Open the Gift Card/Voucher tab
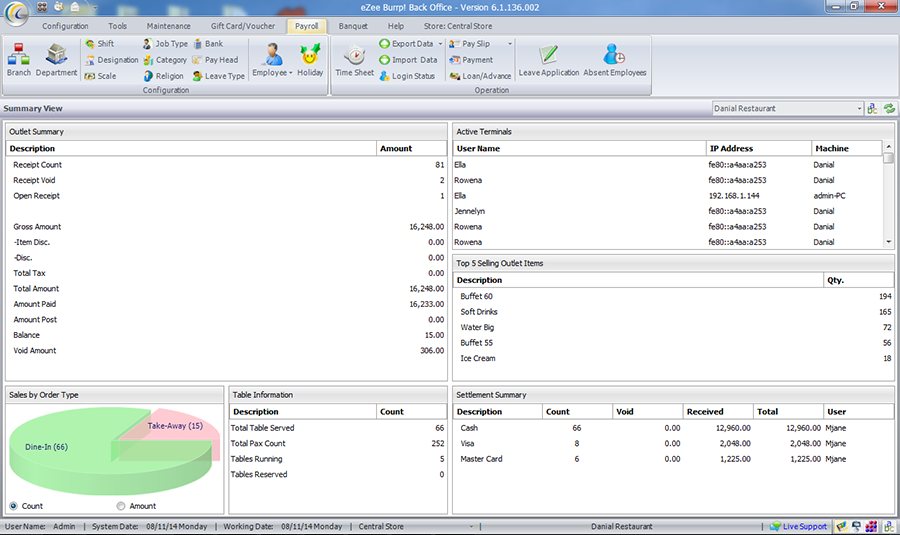The height and width of the screenshot is (535, 900). click(243, 26)
